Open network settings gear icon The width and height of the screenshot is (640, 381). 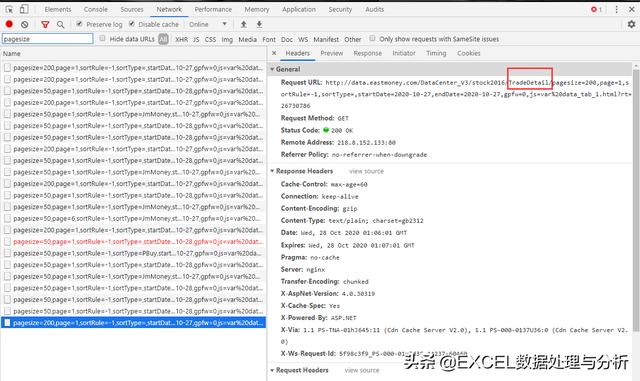tap(631, 24)
